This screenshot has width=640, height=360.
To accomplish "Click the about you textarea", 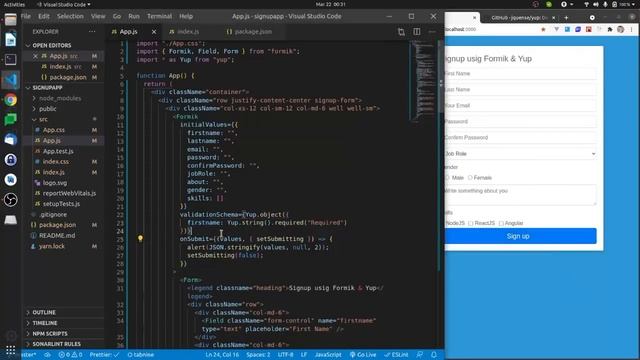I will tap(520, 195).
